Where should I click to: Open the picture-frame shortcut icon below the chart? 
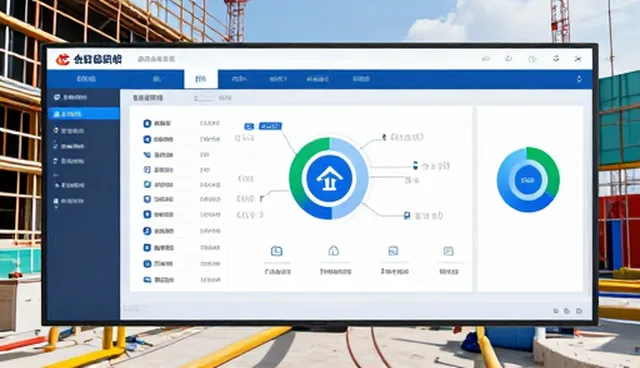pos(393,251)
